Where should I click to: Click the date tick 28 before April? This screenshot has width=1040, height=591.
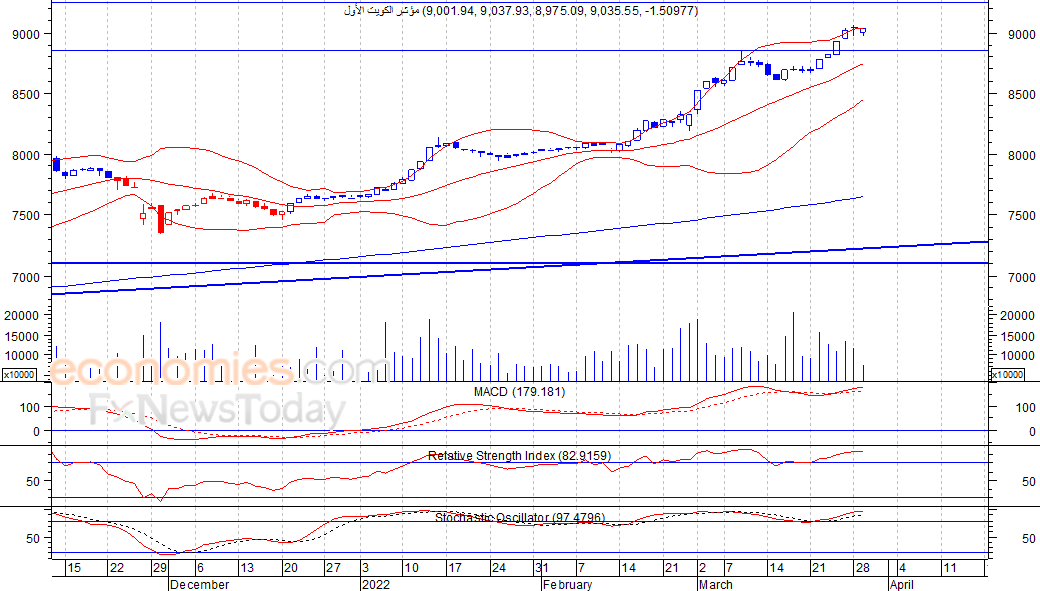[862, 568]
